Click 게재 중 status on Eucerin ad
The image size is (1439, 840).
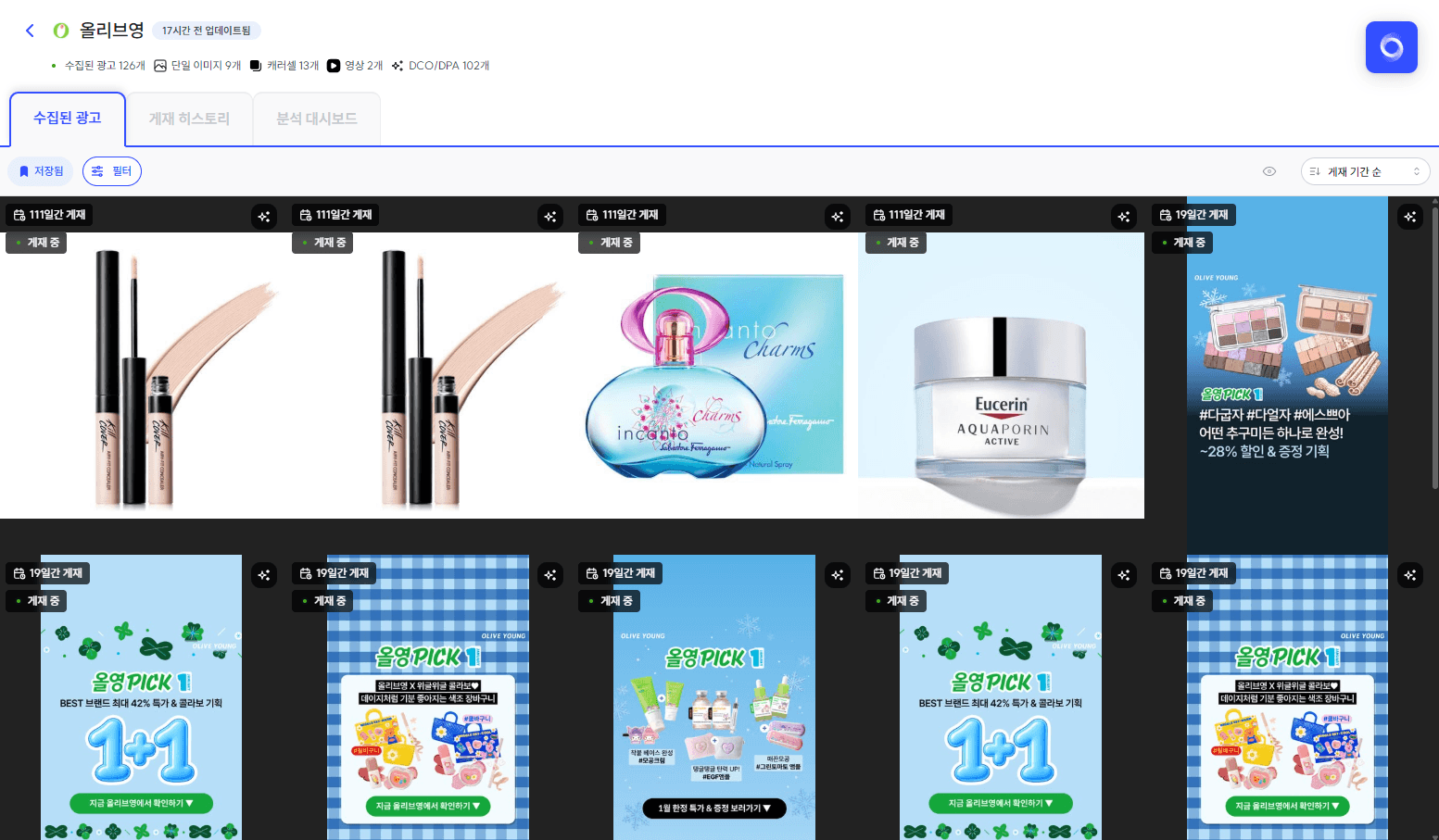[897, 243]
